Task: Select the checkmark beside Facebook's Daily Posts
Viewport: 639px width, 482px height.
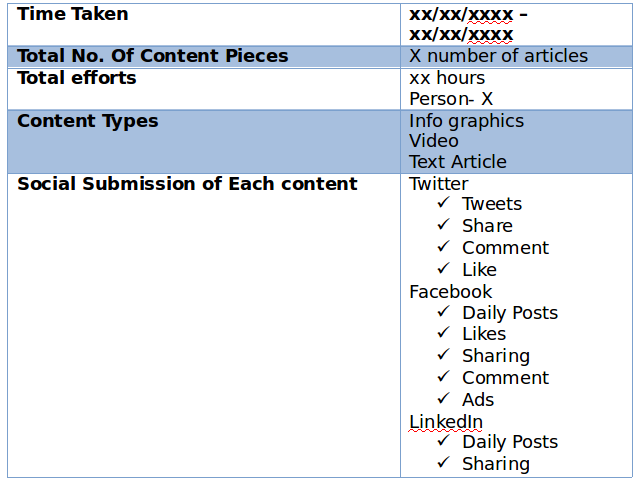Action: click(443, 313)
